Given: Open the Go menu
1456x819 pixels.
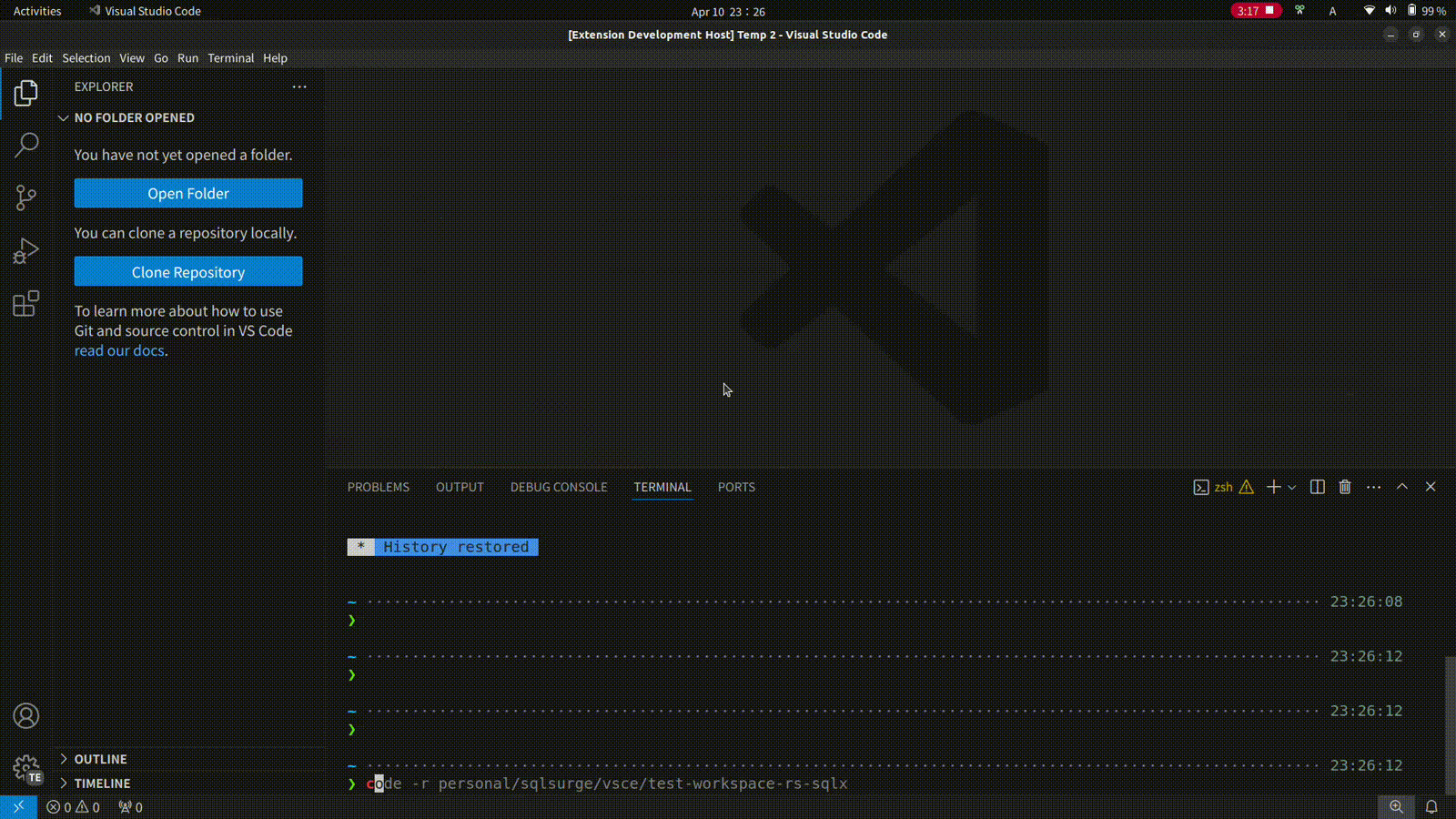Looking at the screenshot, I should click(x=161, y=57).
